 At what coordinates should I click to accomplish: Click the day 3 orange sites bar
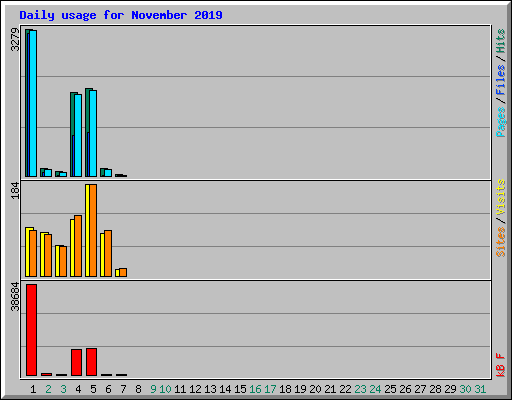(63, 261)
